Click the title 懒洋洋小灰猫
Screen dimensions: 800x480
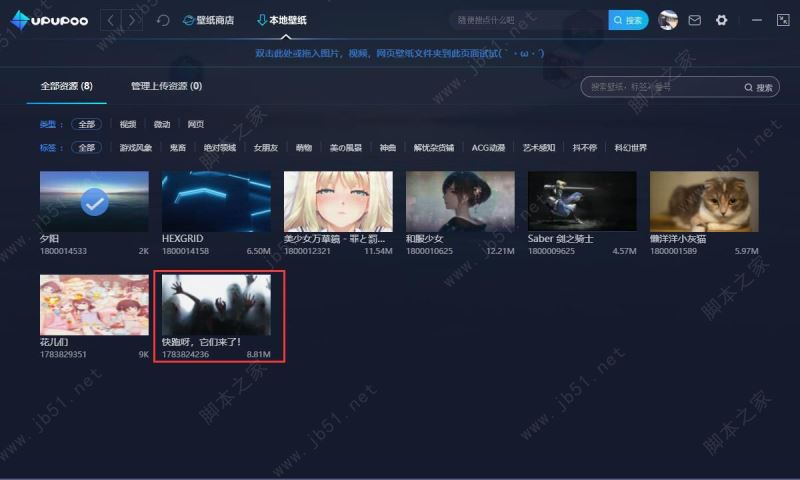678,238
